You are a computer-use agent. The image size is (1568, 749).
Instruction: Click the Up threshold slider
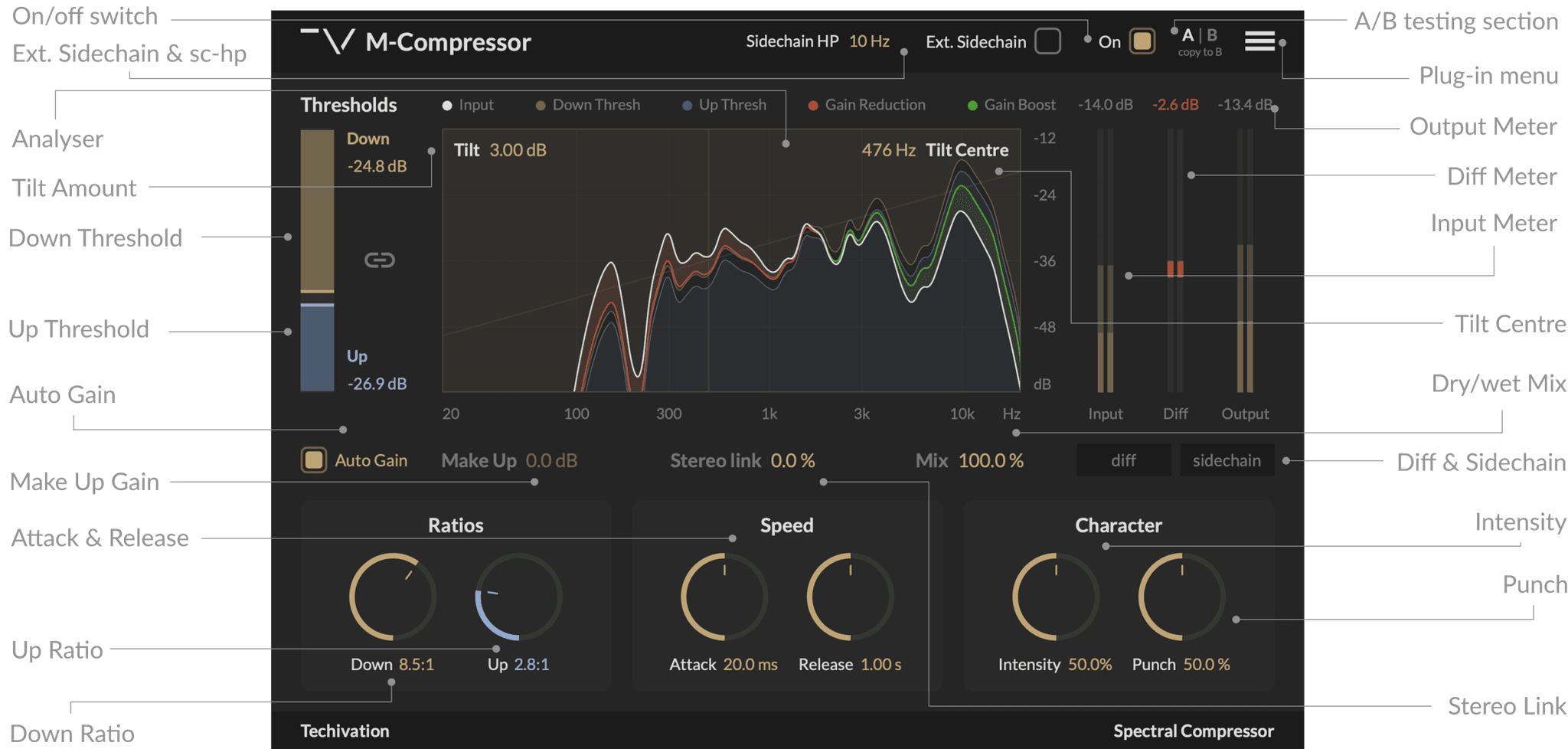point(316,348)
